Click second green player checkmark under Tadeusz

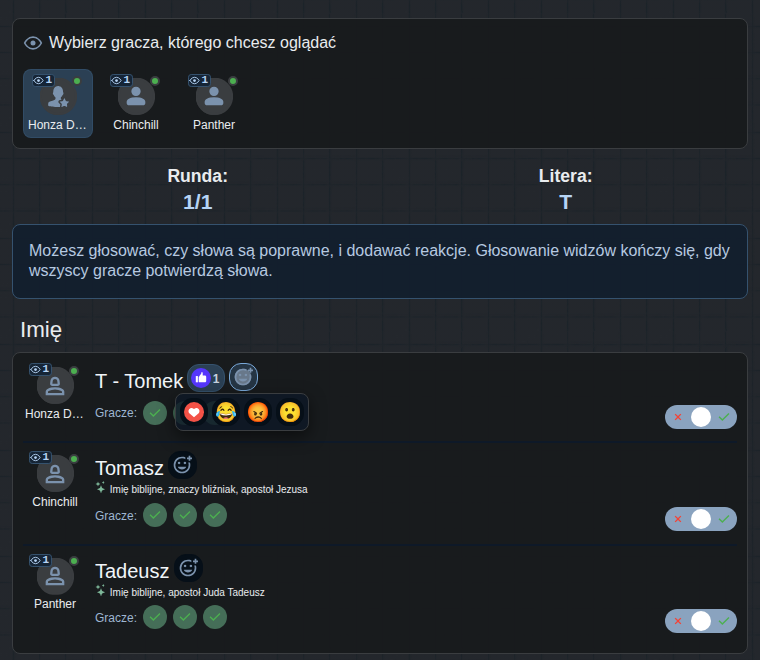(185, 617)
